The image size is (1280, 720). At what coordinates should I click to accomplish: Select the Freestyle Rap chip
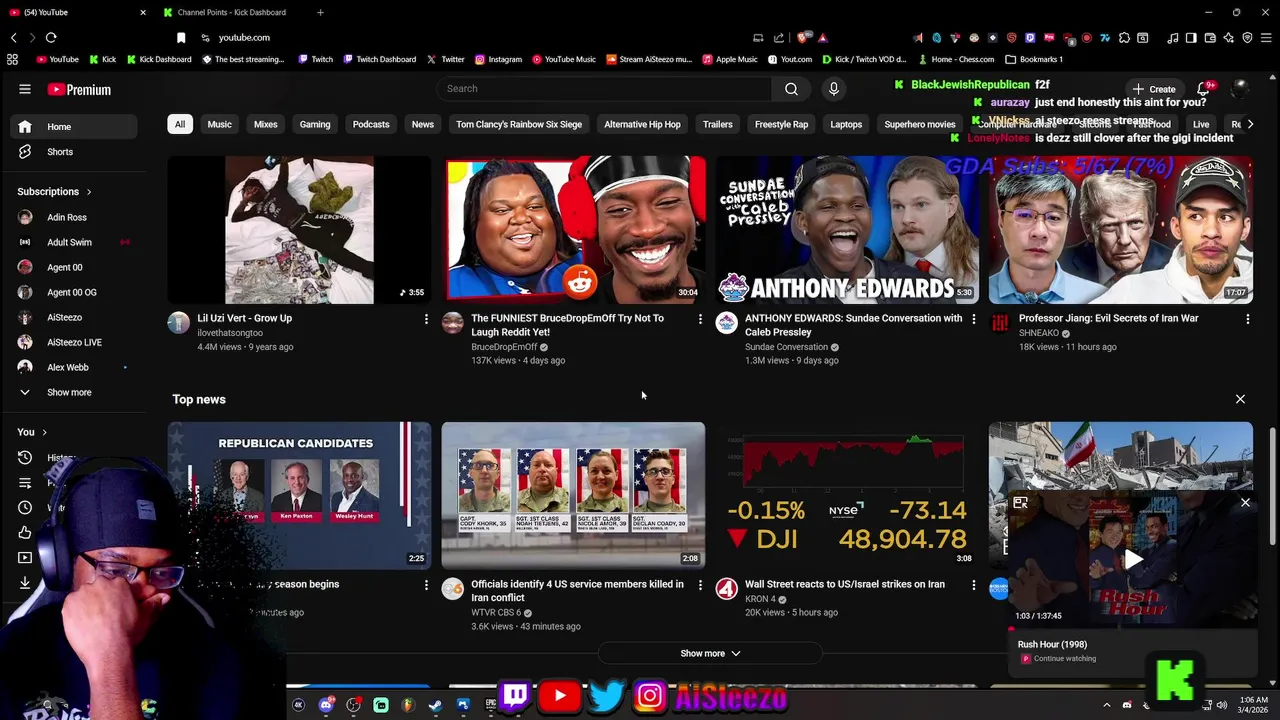tap(781, 124)
